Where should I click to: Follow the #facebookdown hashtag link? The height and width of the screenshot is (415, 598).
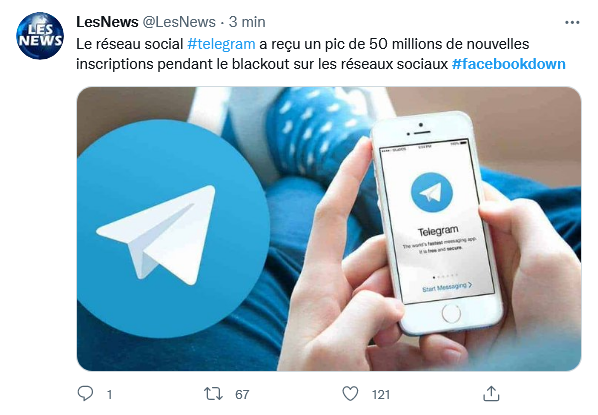click(x=508, y=64)
